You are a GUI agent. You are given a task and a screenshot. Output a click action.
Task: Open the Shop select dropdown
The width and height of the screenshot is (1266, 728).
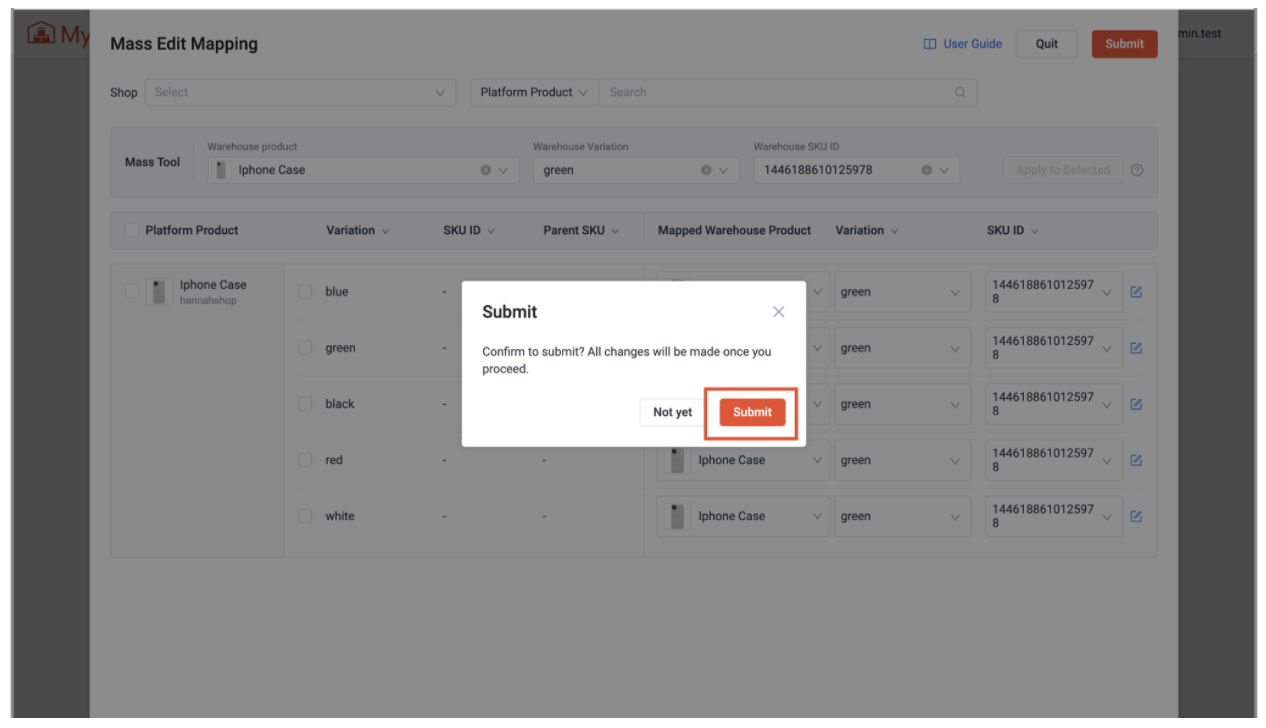click(x=300, y=92)
